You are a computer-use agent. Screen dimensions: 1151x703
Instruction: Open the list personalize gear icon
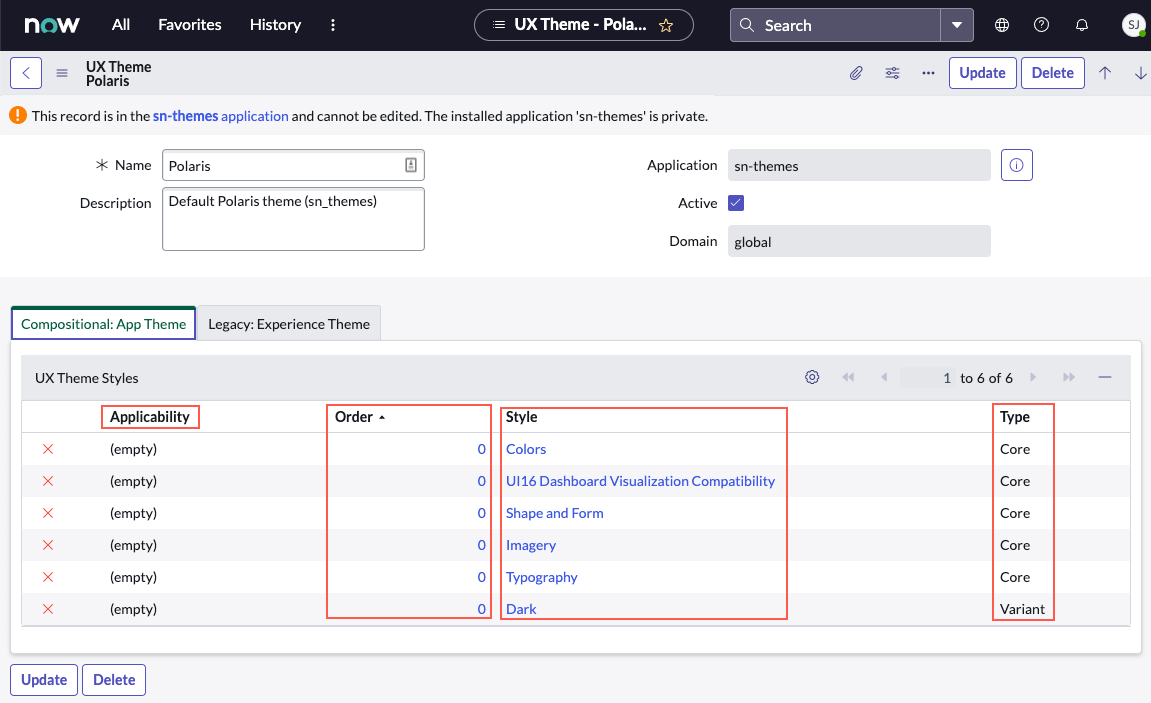(812, 377)
